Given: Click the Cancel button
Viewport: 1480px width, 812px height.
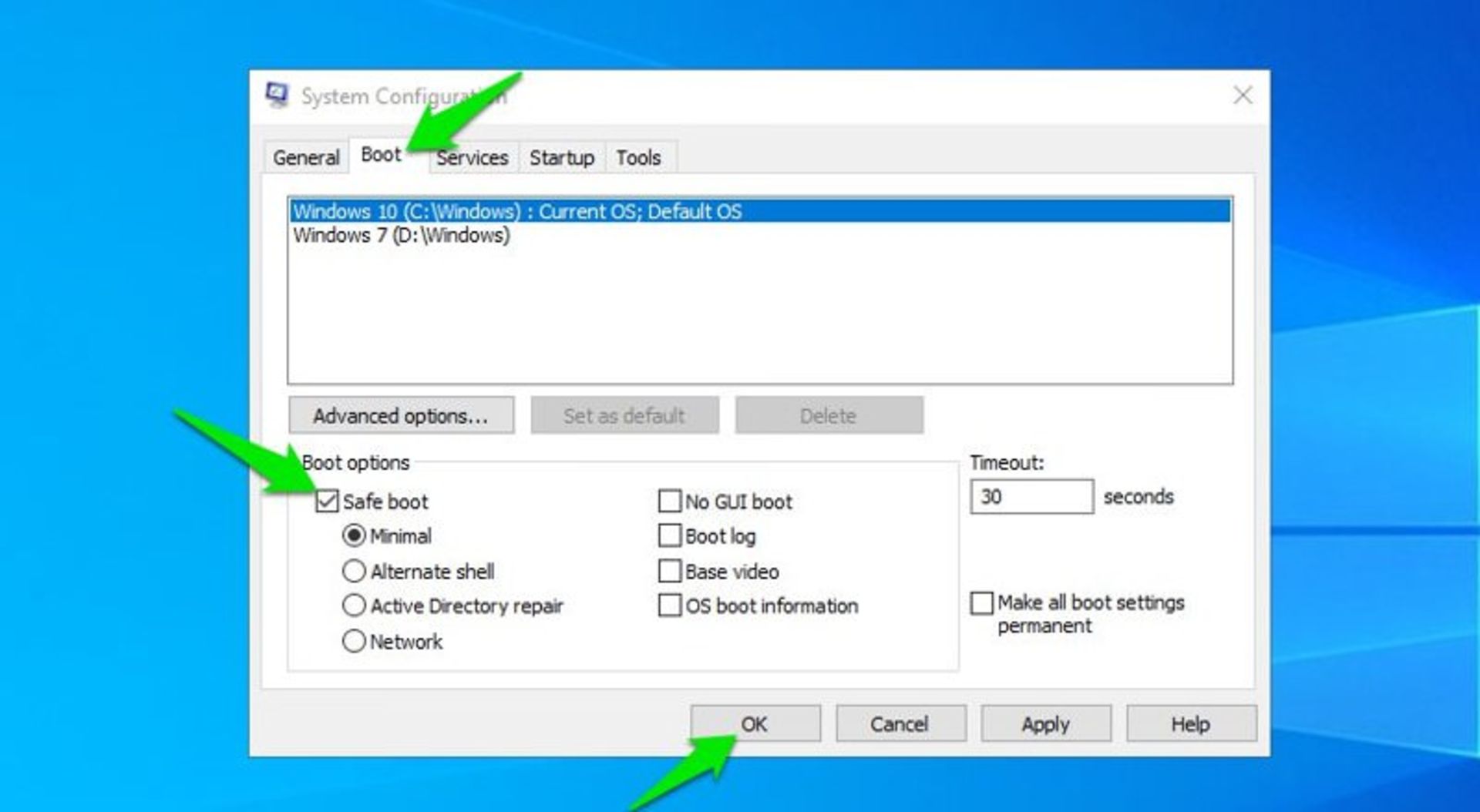Looking at the screenshot, I should point(900,724).
